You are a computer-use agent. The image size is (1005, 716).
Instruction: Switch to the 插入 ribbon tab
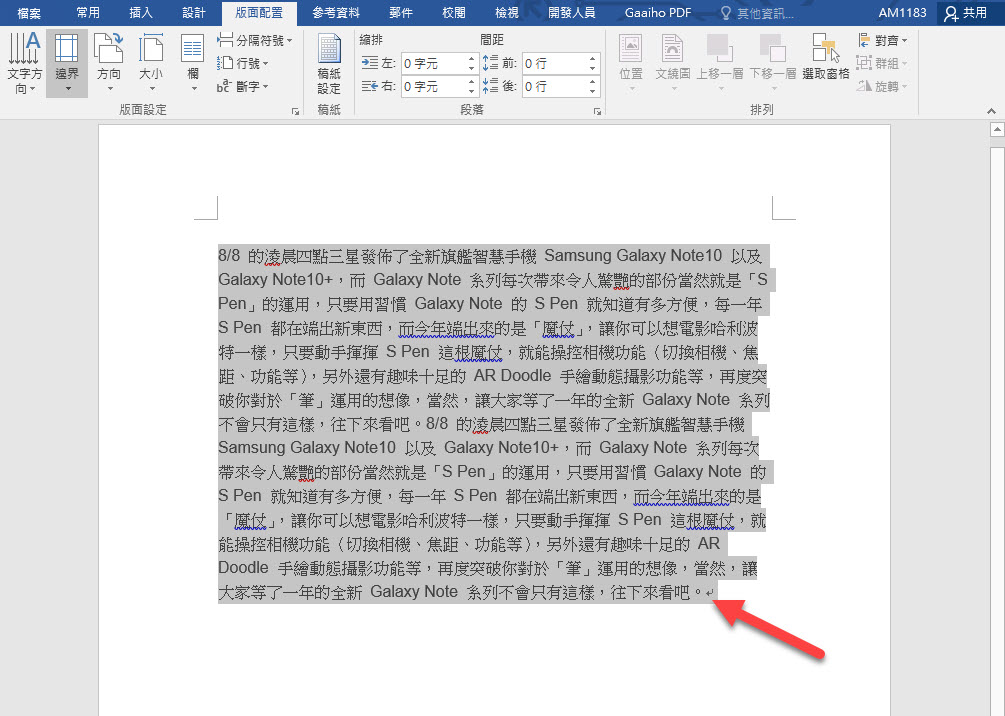141,13
